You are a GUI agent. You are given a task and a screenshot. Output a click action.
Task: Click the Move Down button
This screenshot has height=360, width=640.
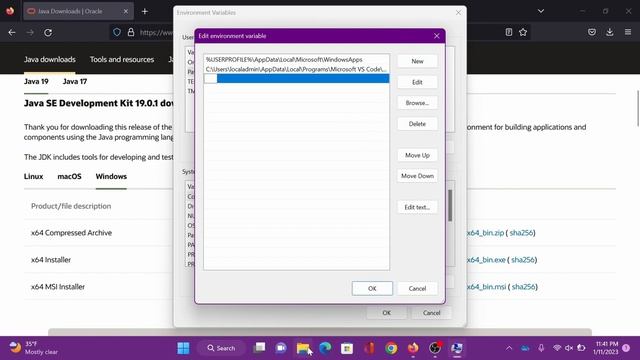point(417,176)
